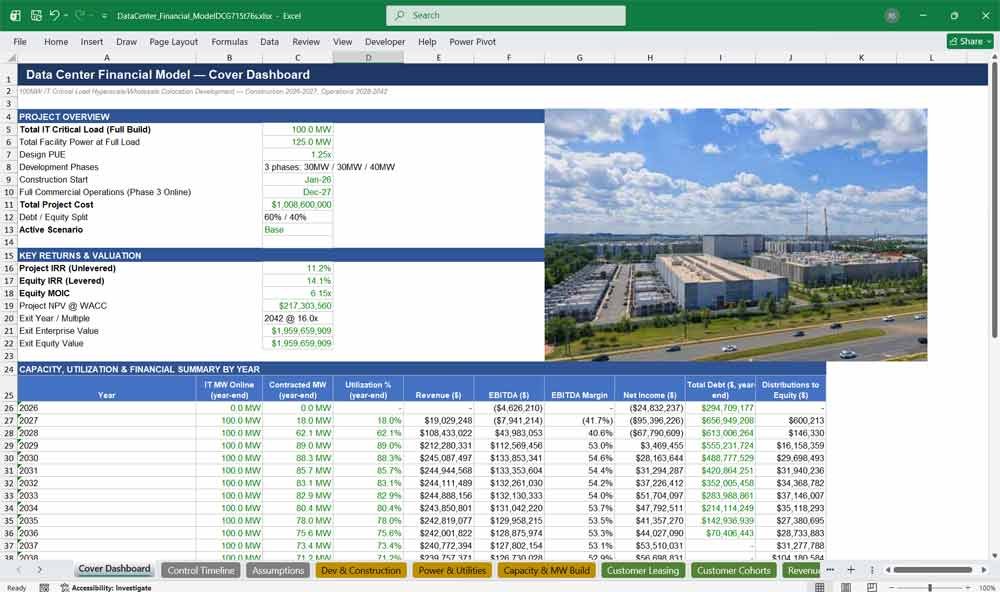Screen dimensions: 1000x592
Task: Open the View ribbon tab
Action: [x=342, y=41]
